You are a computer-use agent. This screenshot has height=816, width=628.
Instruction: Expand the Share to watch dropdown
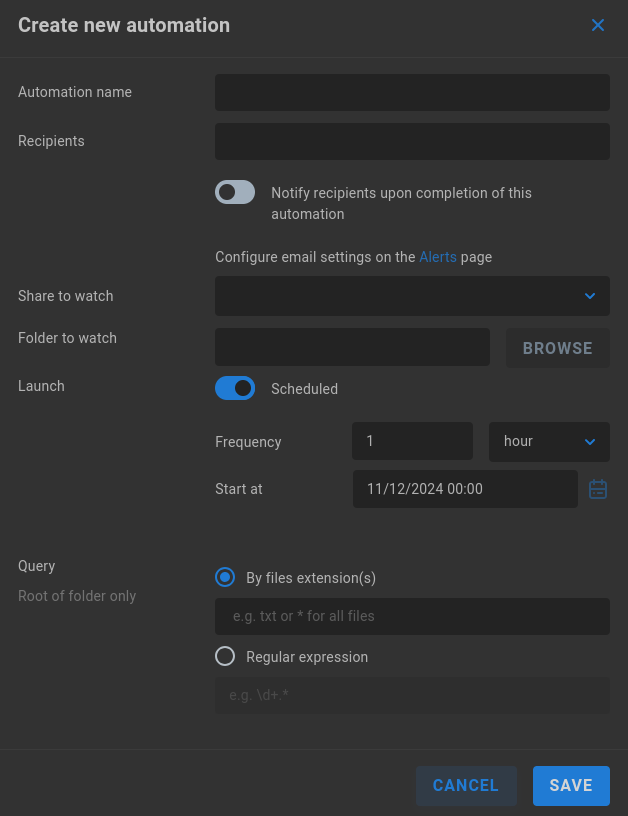coord(412,296)
